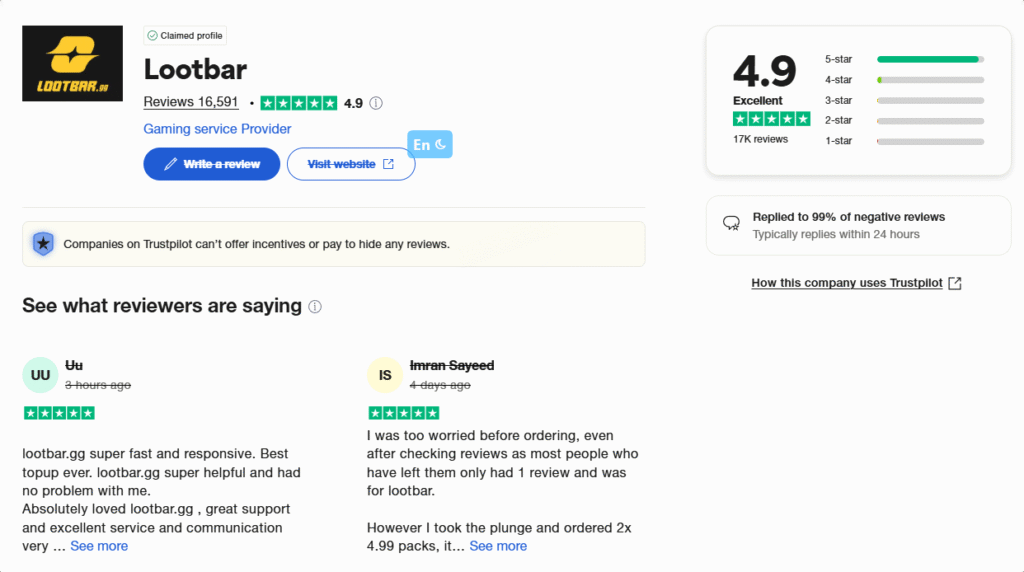Expand Uu's review with See more

99,546
